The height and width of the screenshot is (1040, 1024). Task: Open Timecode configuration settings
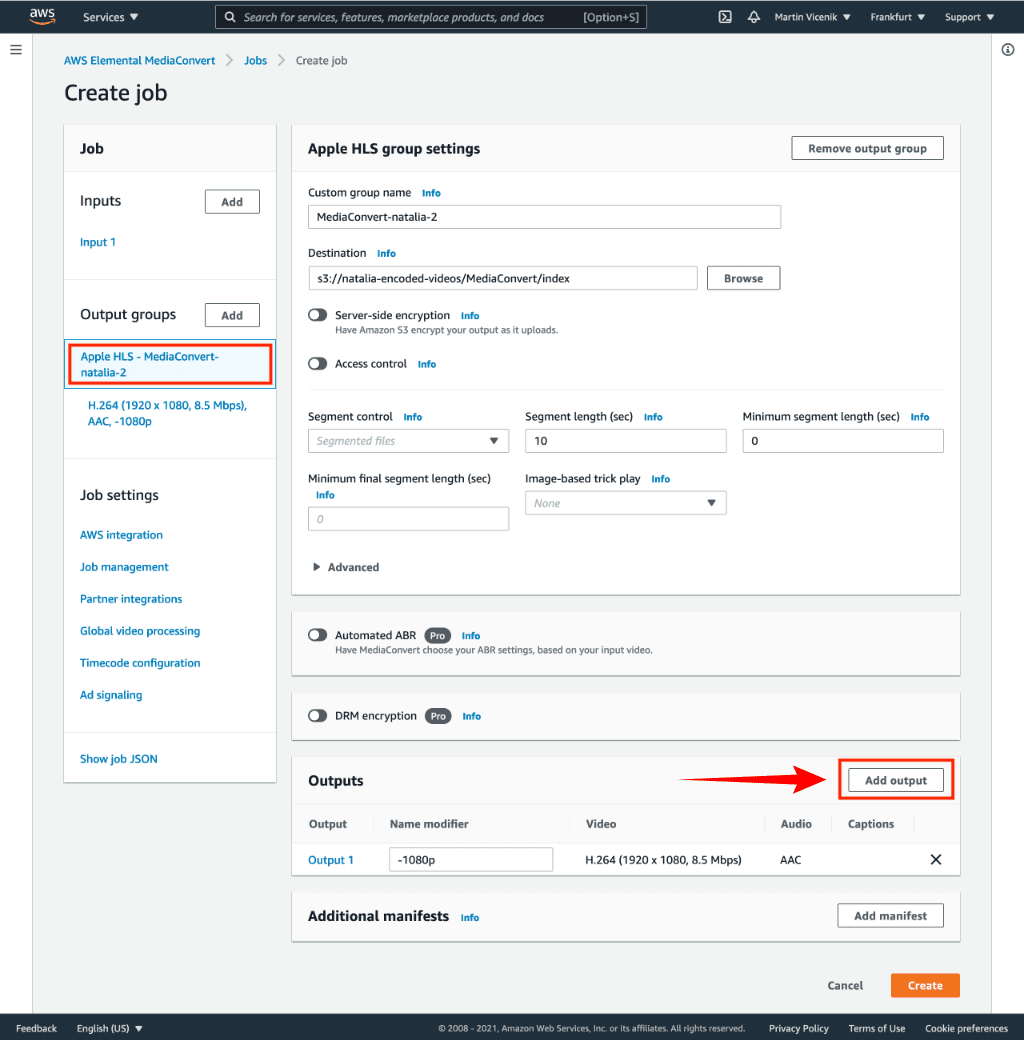(140, 663)
